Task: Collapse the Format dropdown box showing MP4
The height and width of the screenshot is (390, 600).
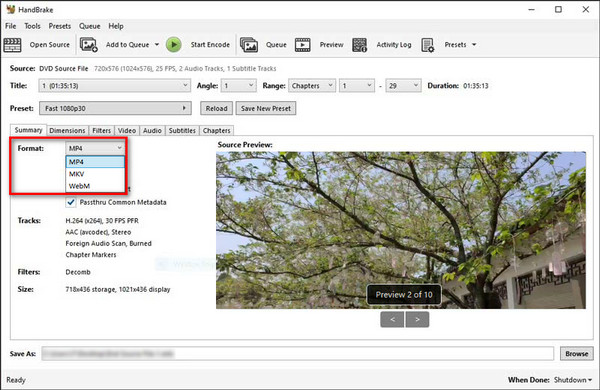Action: tap(95, 148)
